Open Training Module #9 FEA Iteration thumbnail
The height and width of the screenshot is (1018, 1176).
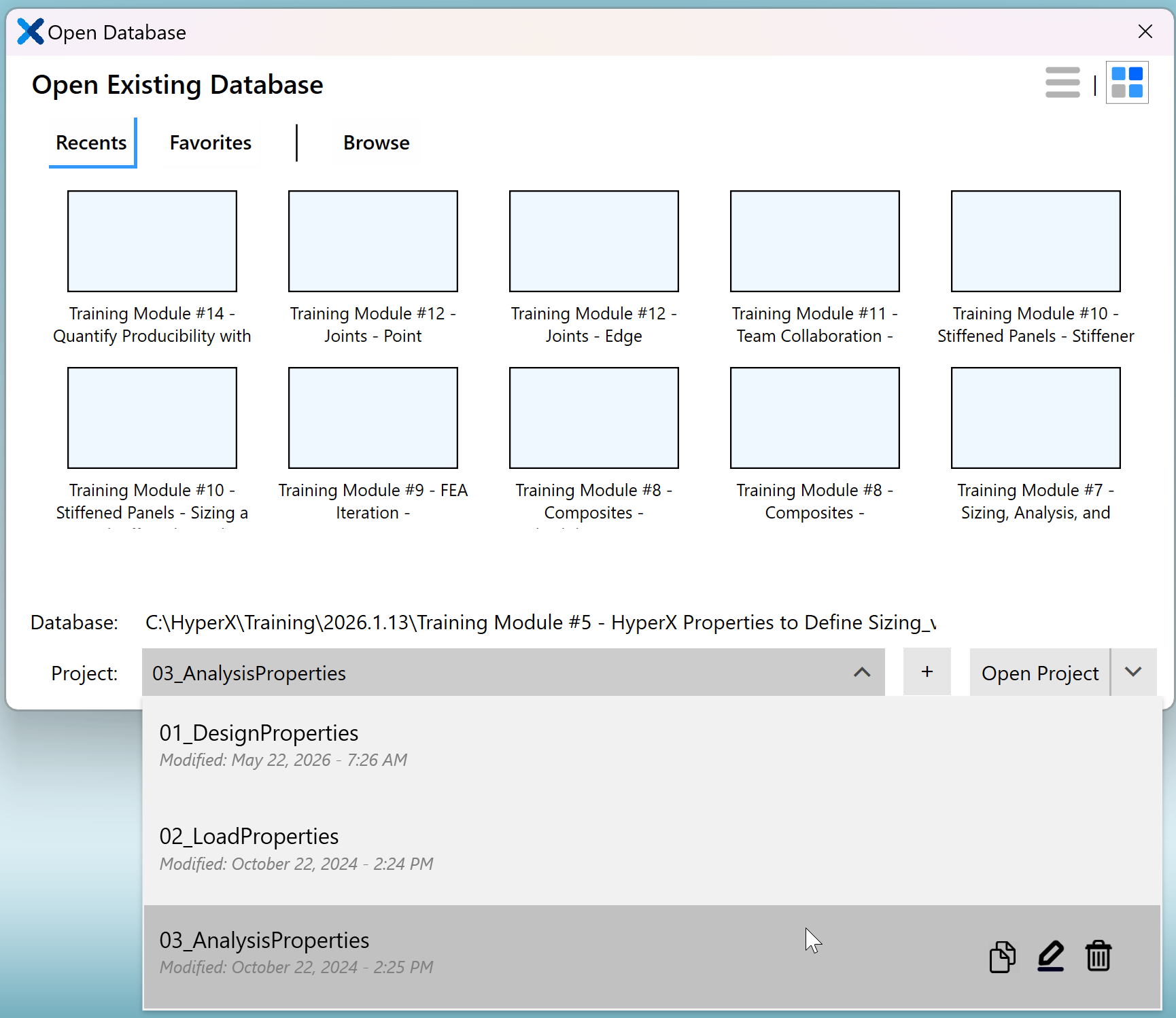click(x=373, y=418)
